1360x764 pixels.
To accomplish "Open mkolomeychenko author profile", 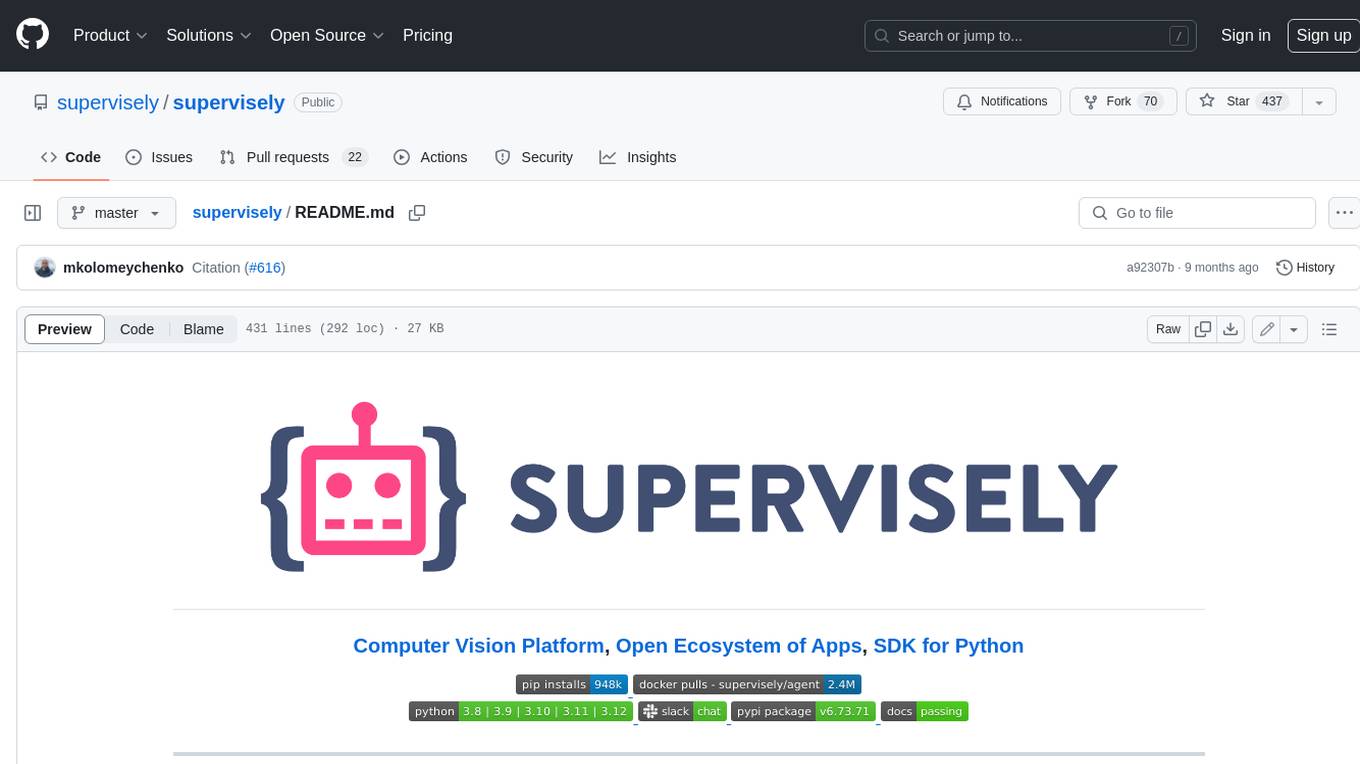I will tap(123, 268).
